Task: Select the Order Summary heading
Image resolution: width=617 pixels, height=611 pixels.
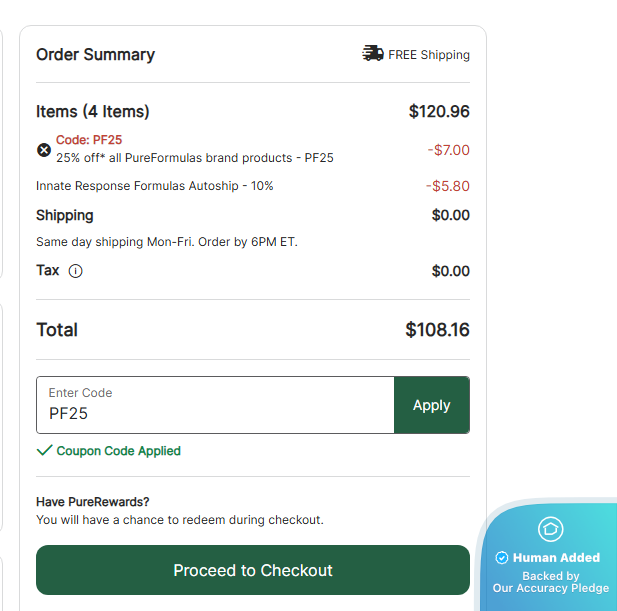Action: (x=95, y=55)
